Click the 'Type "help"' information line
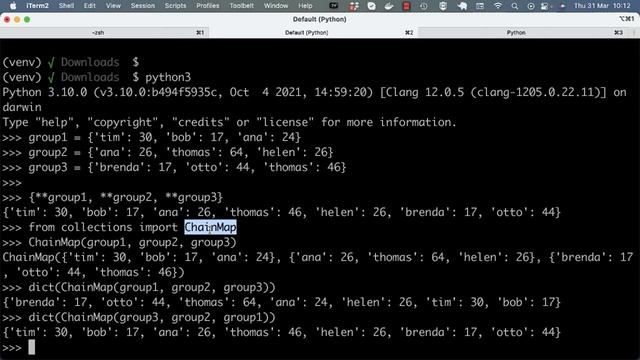This screenshot has height=360, width=640. click(x=229, y=122)
